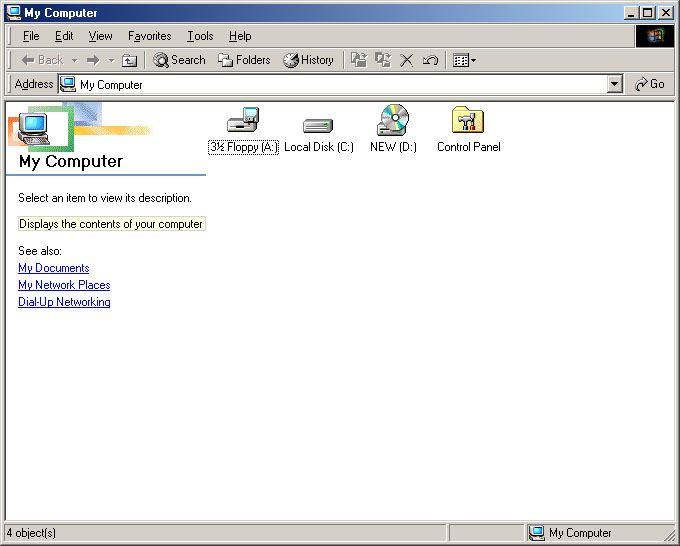Click the My Computer title bar icon

pyautogui.click(x=14, y=13)
